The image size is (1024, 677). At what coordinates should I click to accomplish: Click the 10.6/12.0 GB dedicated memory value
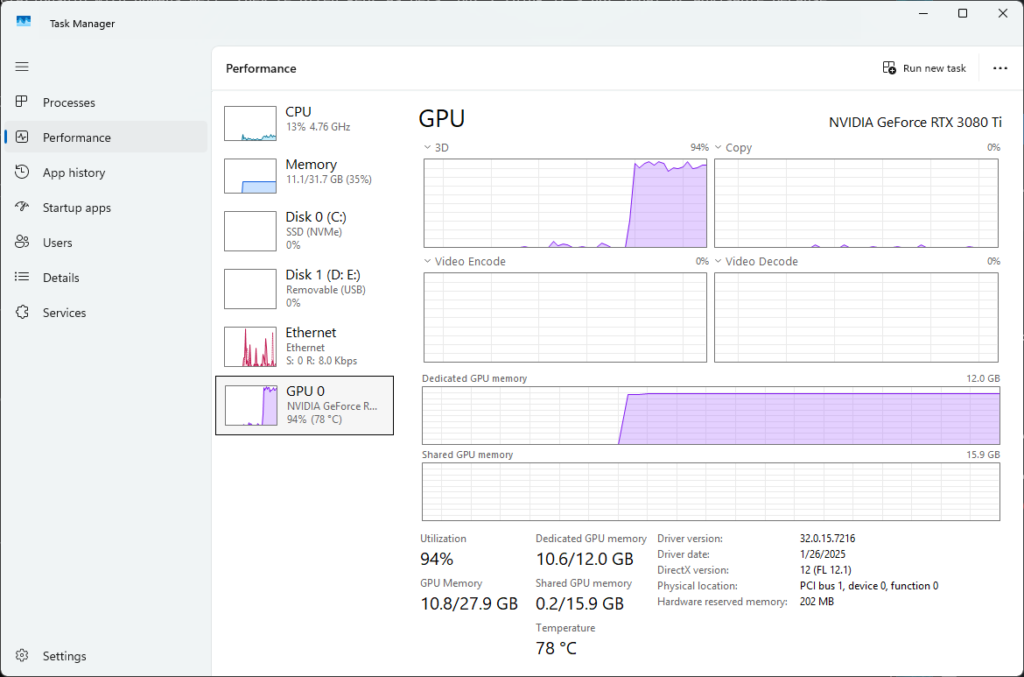(x=584, y=559)
